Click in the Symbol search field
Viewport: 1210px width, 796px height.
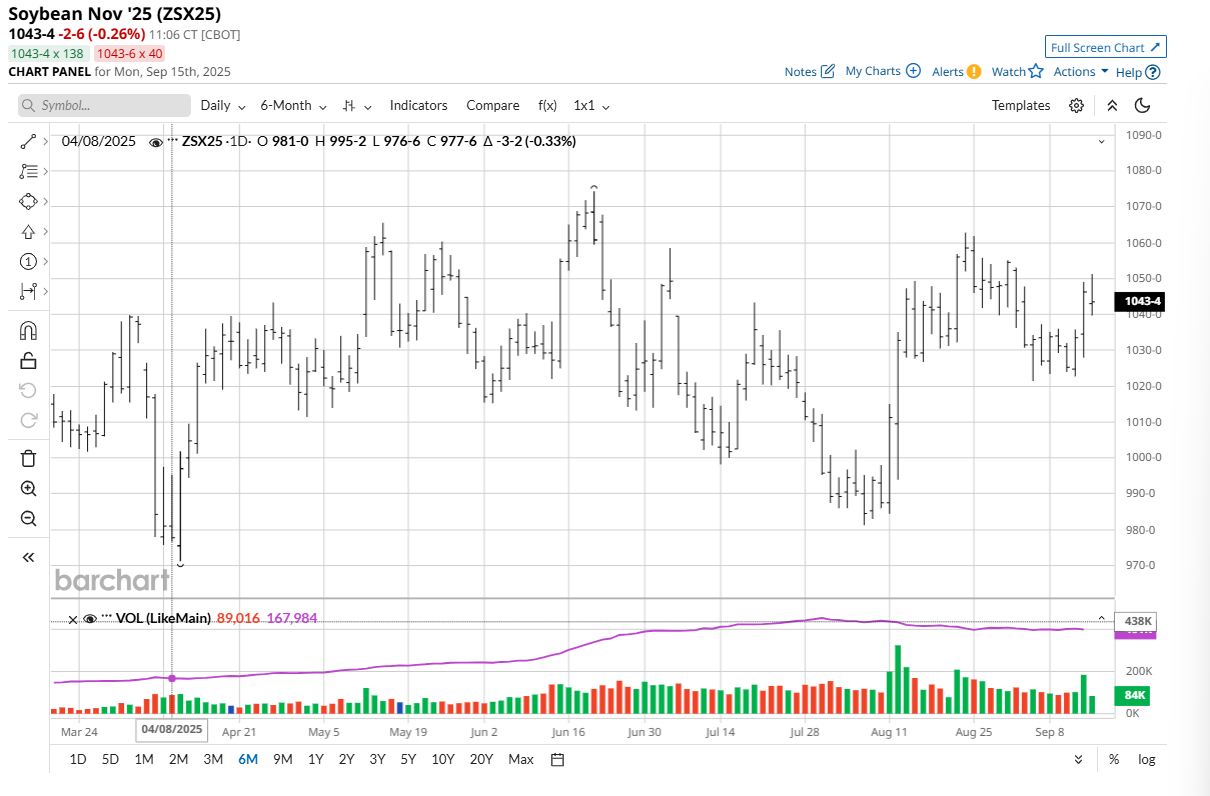105,105
